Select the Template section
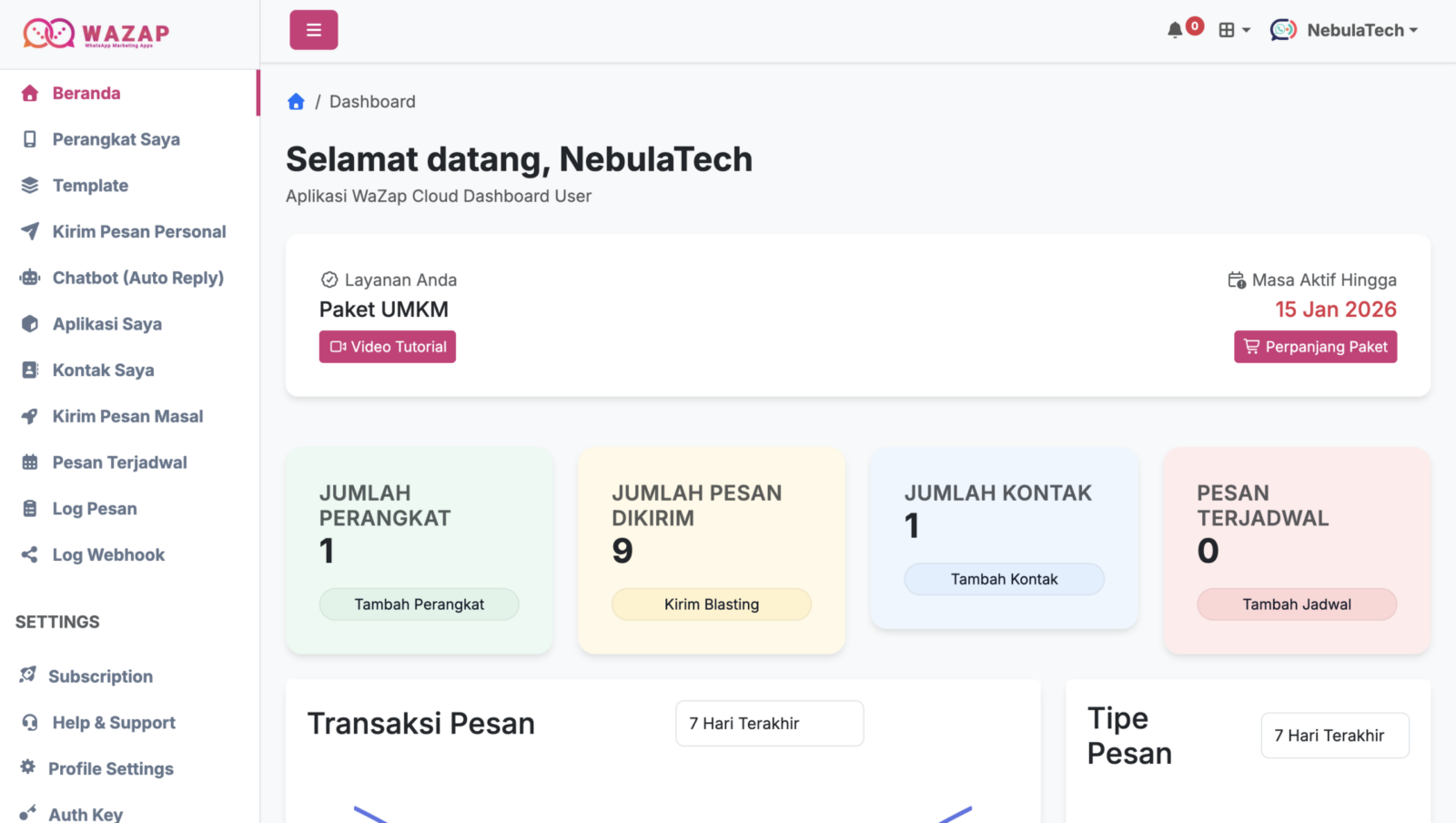The image size is (1456, 823). pyautogui.click(x=89, y=185)
